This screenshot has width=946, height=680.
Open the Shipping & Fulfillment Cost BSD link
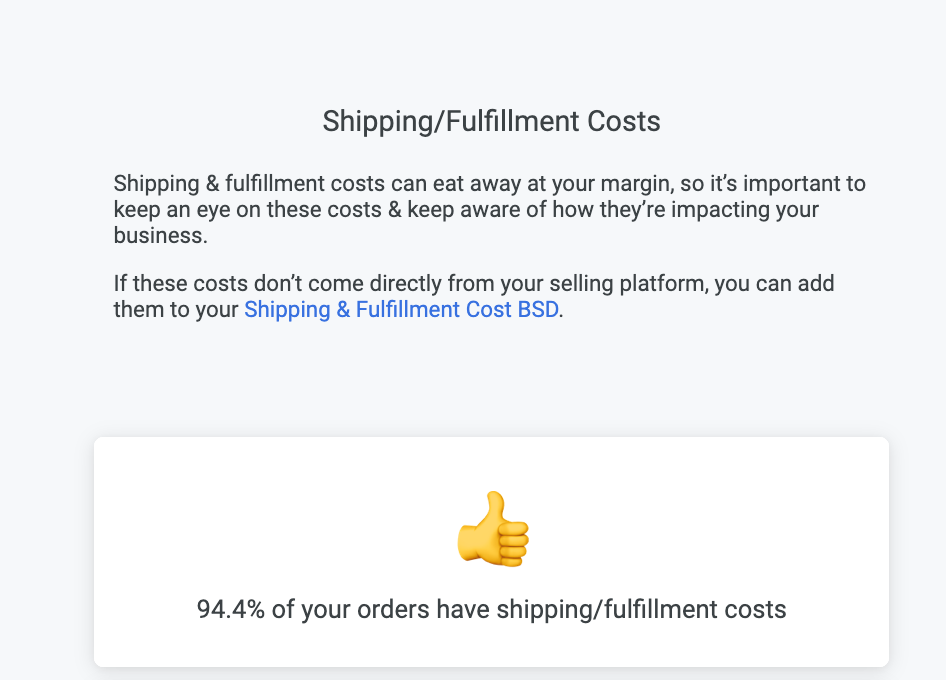tap(401, 310)
